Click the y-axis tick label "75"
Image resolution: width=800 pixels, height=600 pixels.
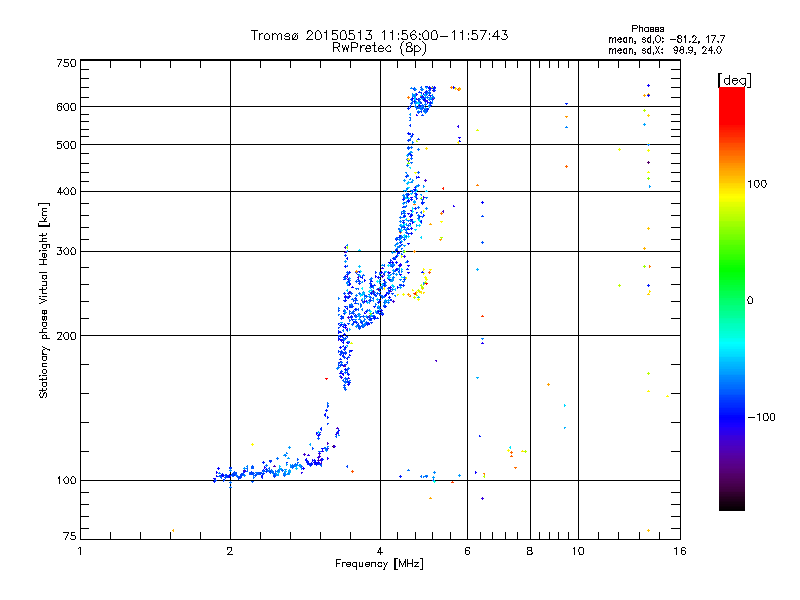coord(70,536)
